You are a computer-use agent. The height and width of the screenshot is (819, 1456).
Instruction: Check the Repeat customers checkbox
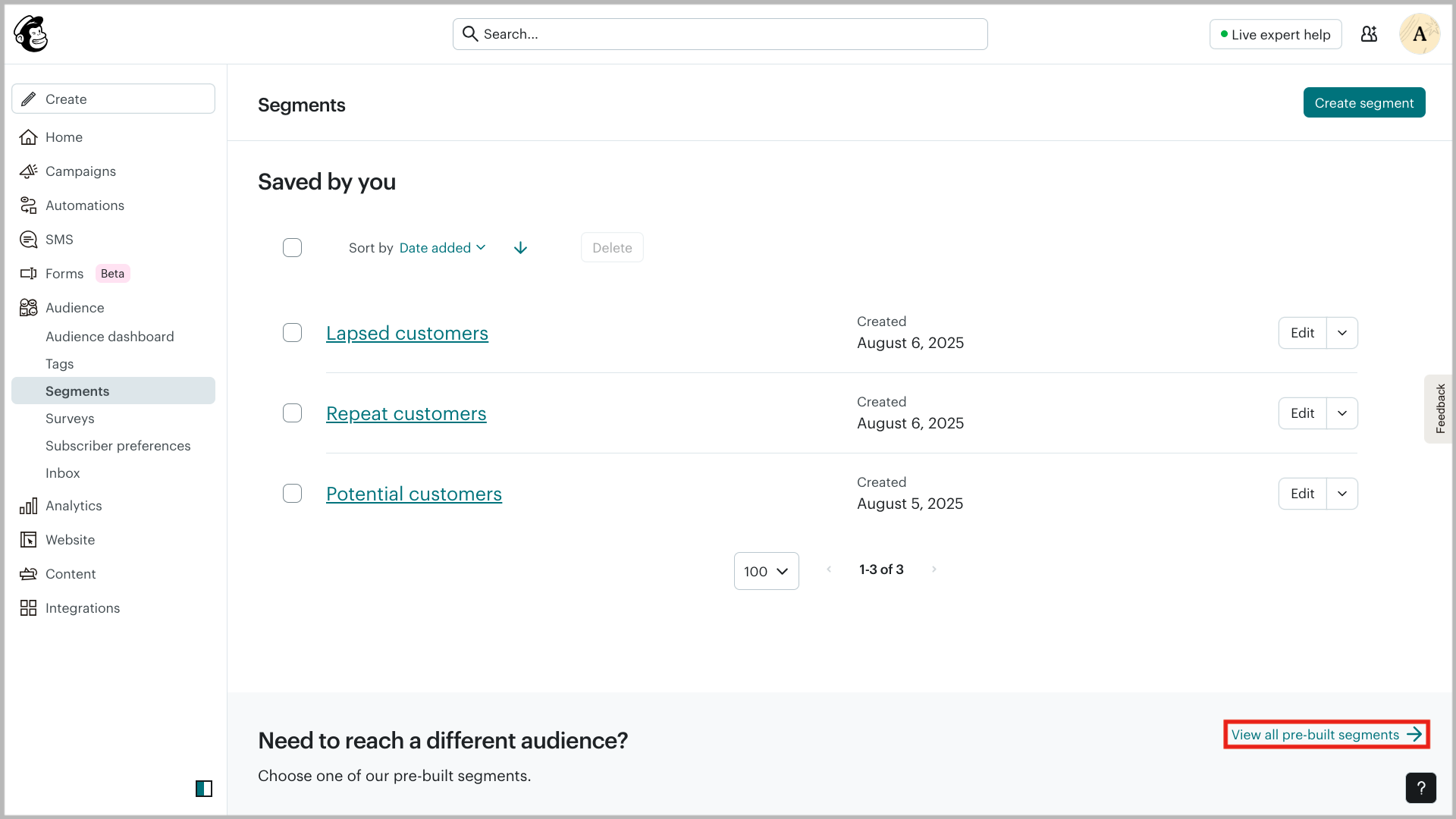click(292, 413)
